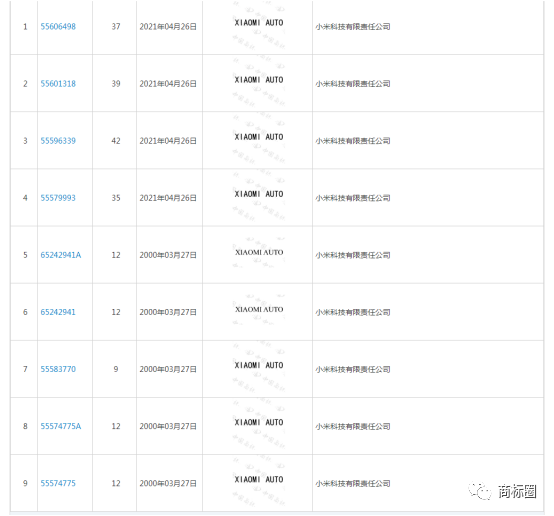This screenshot has height=516, width=554.
Task: Click the serif XIAOMI AUTO logo in row 5
Action: point(259,252)
